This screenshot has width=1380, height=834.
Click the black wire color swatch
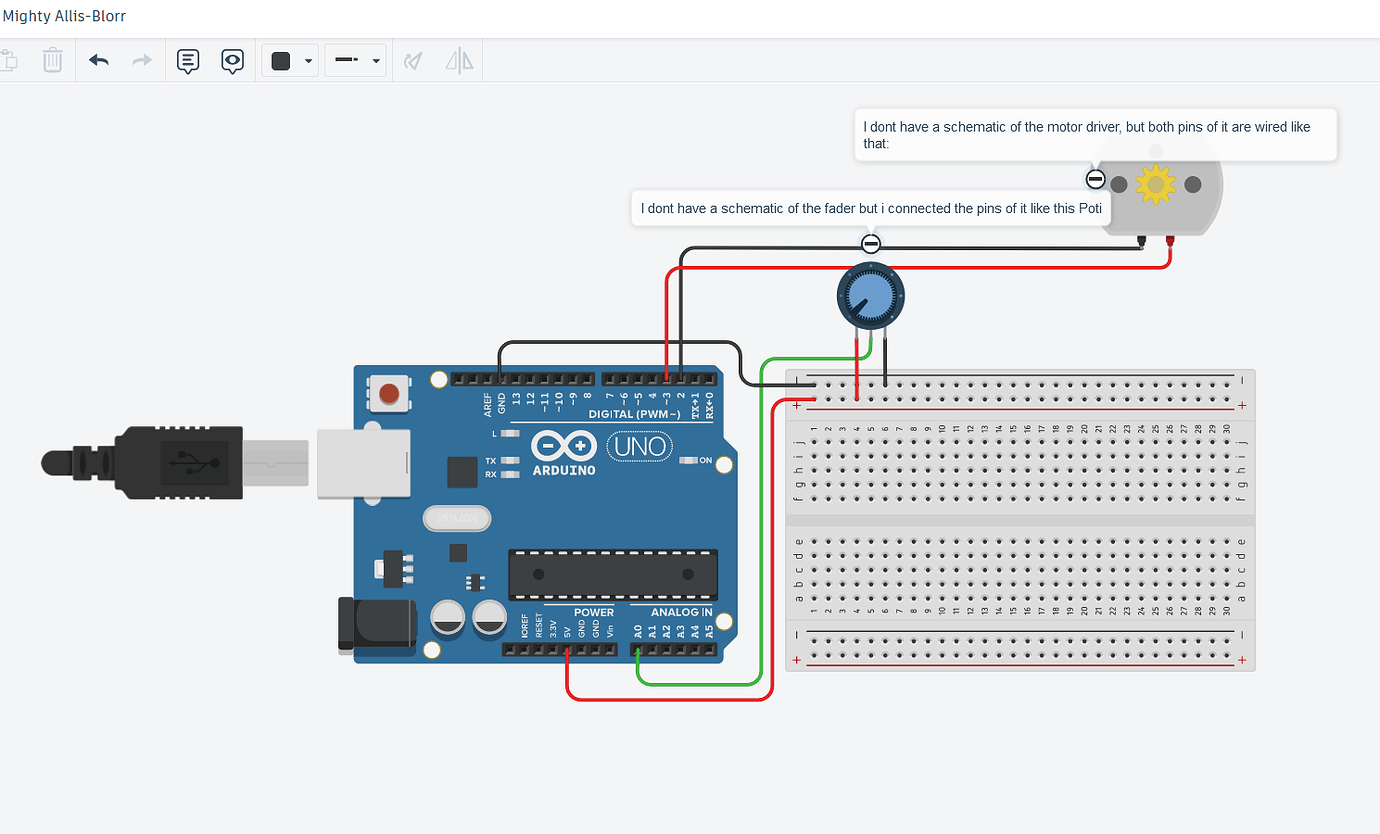point(281,61)
